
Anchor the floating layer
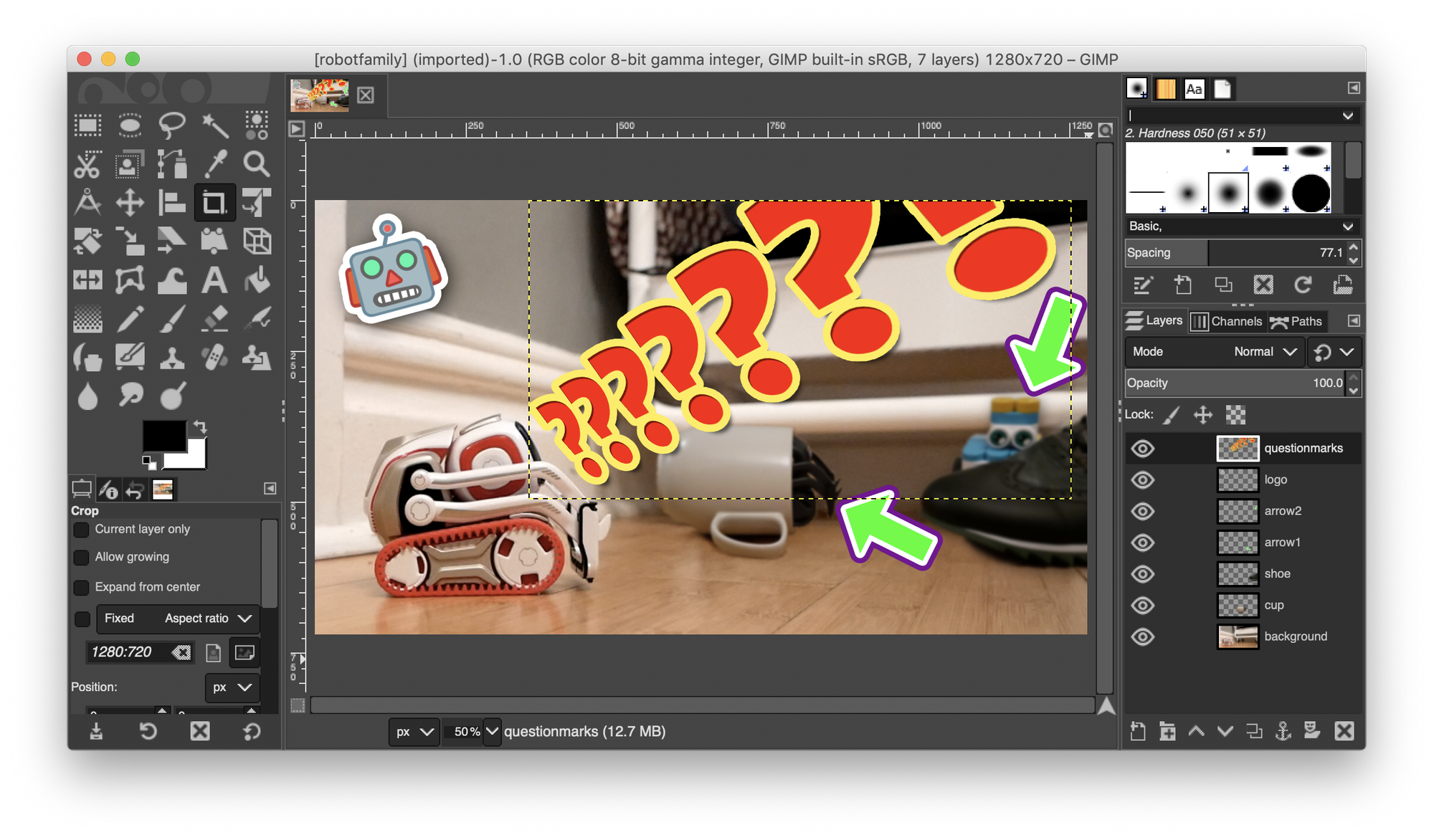1283,731
